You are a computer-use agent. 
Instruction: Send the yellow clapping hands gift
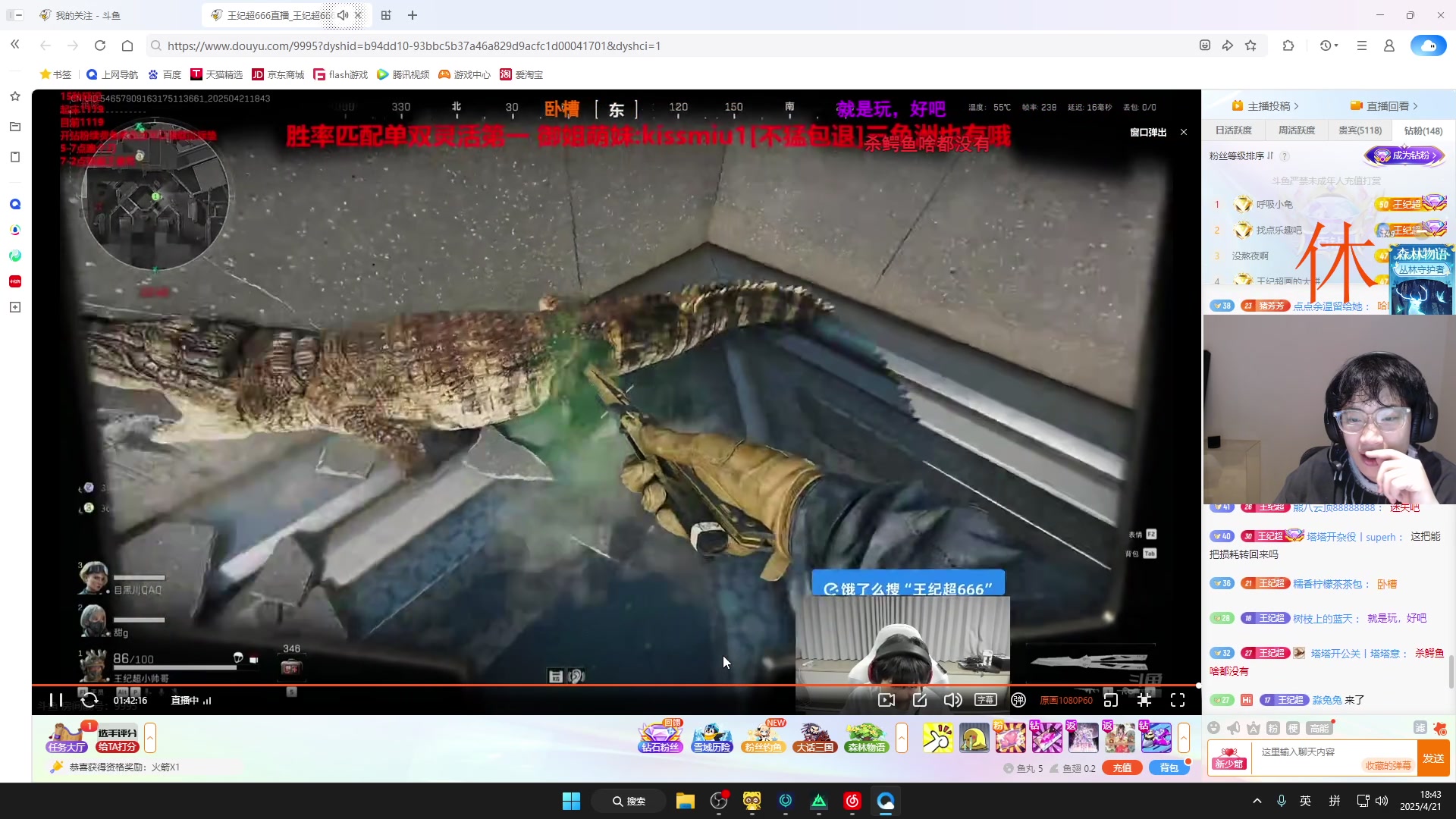click(x=938, y=737)
